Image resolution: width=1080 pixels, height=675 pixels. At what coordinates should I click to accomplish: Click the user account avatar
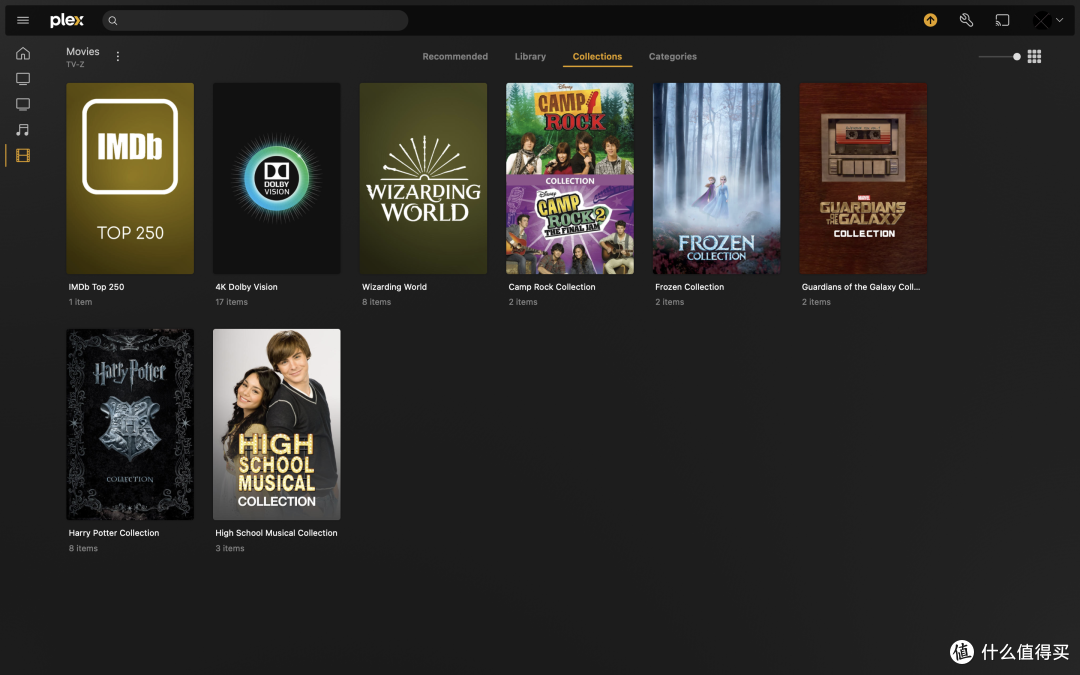tap(1041, 21)
